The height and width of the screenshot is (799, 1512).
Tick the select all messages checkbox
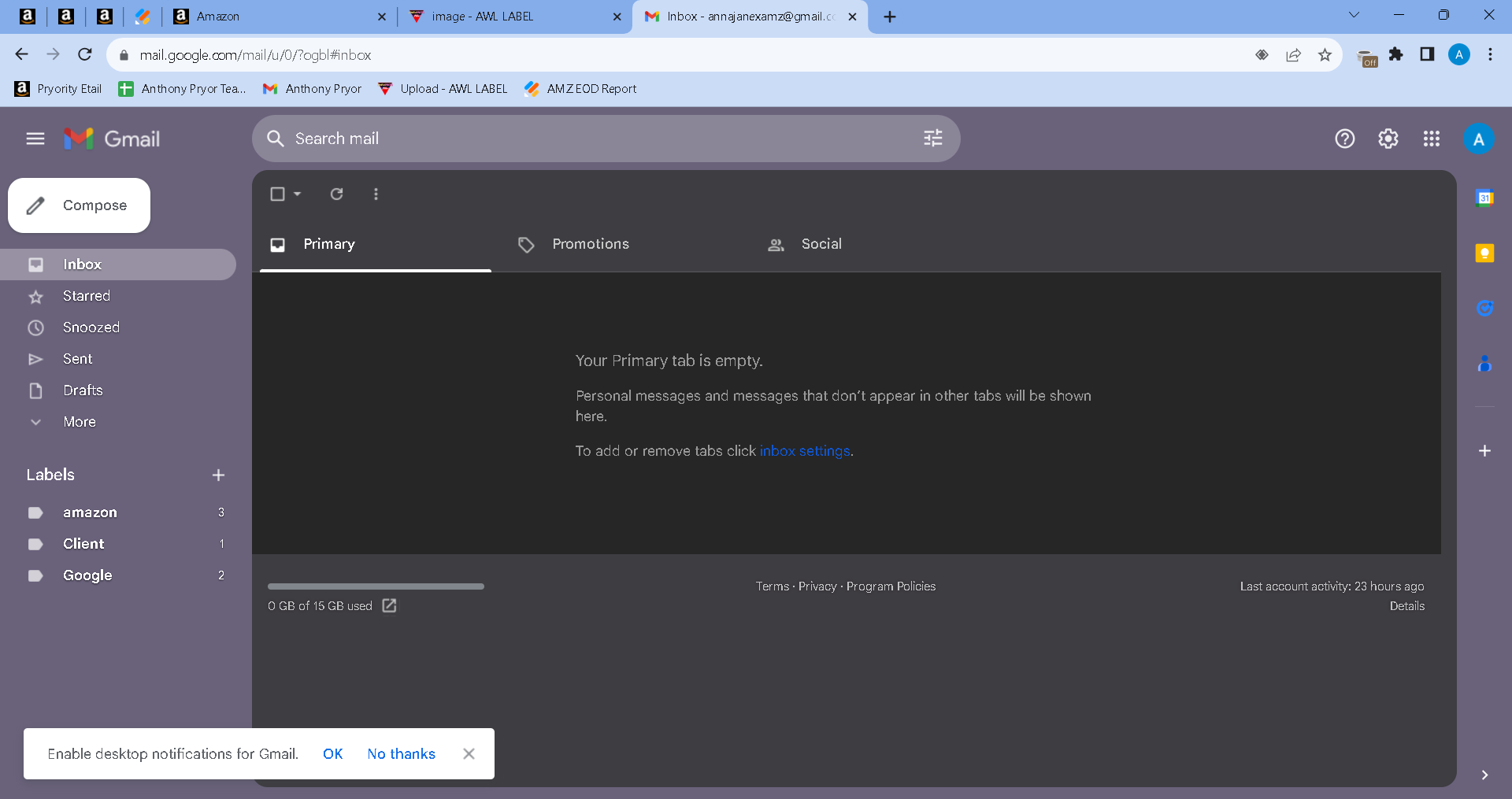[277, 194]
